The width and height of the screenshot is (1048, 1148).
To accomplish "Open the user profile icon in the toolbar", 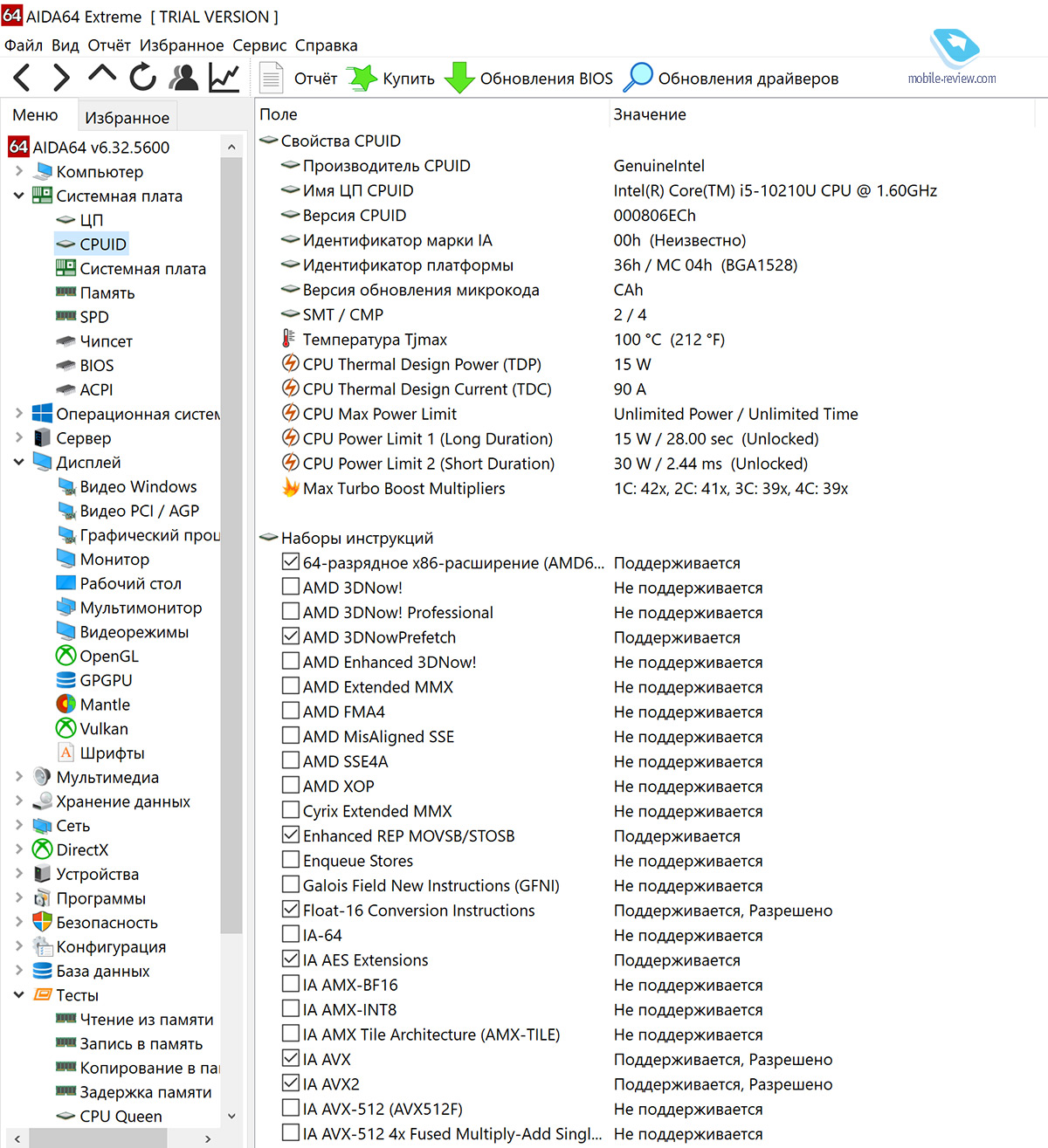I will [183, 78].
